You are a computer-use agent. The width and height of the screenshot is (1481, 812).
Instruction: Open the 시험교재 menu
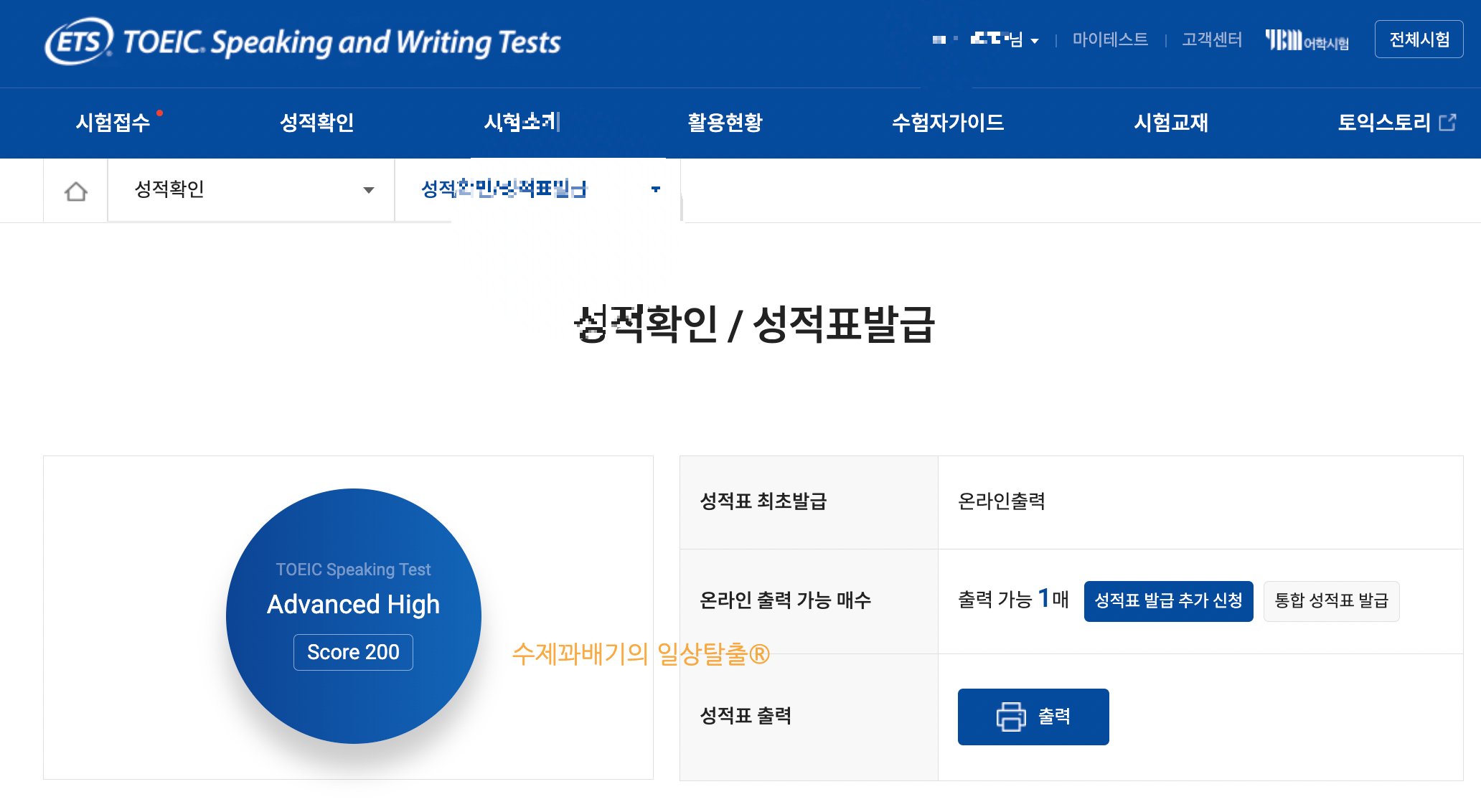pos(1170,123)
